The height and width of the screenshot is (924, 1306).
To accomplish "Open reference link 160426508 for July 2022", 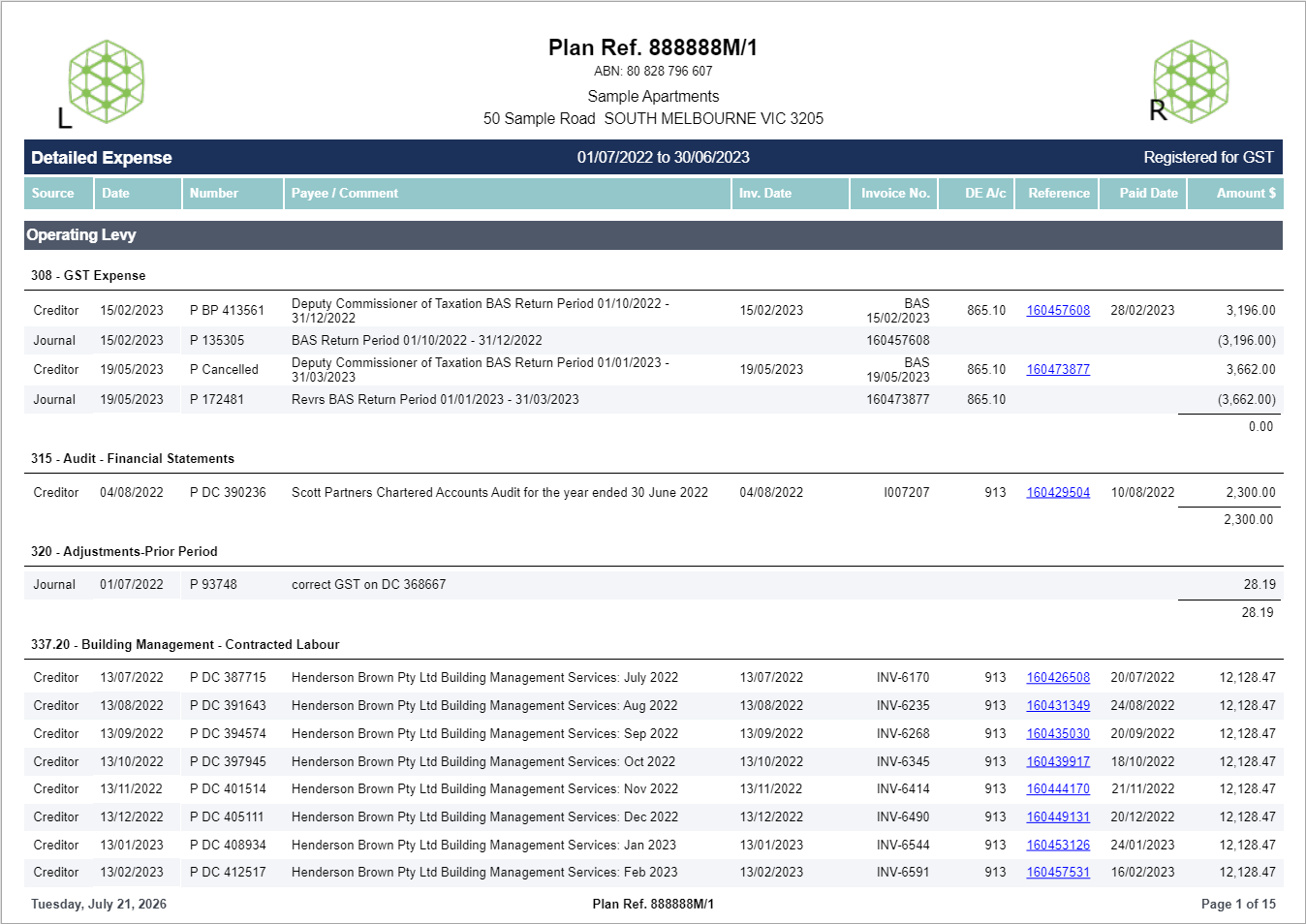I will coord(1058,678).
